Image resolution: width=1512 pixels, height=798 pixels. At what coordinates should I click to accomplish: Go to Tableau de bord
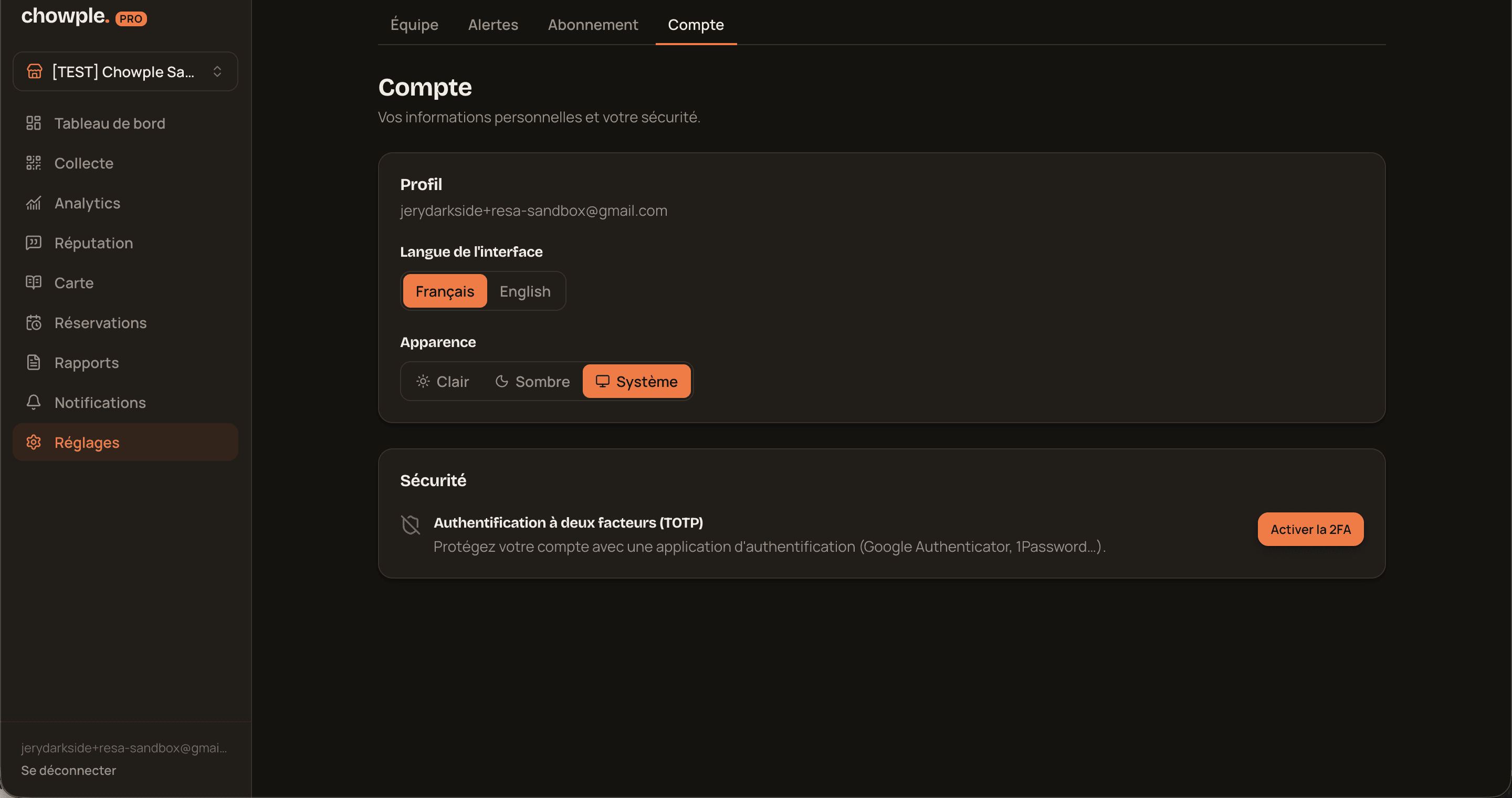(x=125, y=123)
